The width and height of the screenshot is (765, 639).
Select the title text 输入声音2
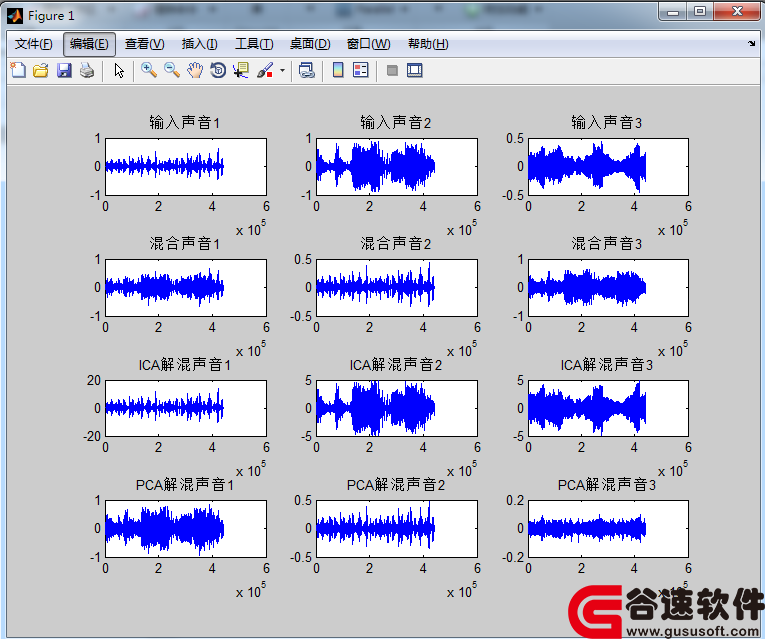pyautogui.click(x=396, y=122)
